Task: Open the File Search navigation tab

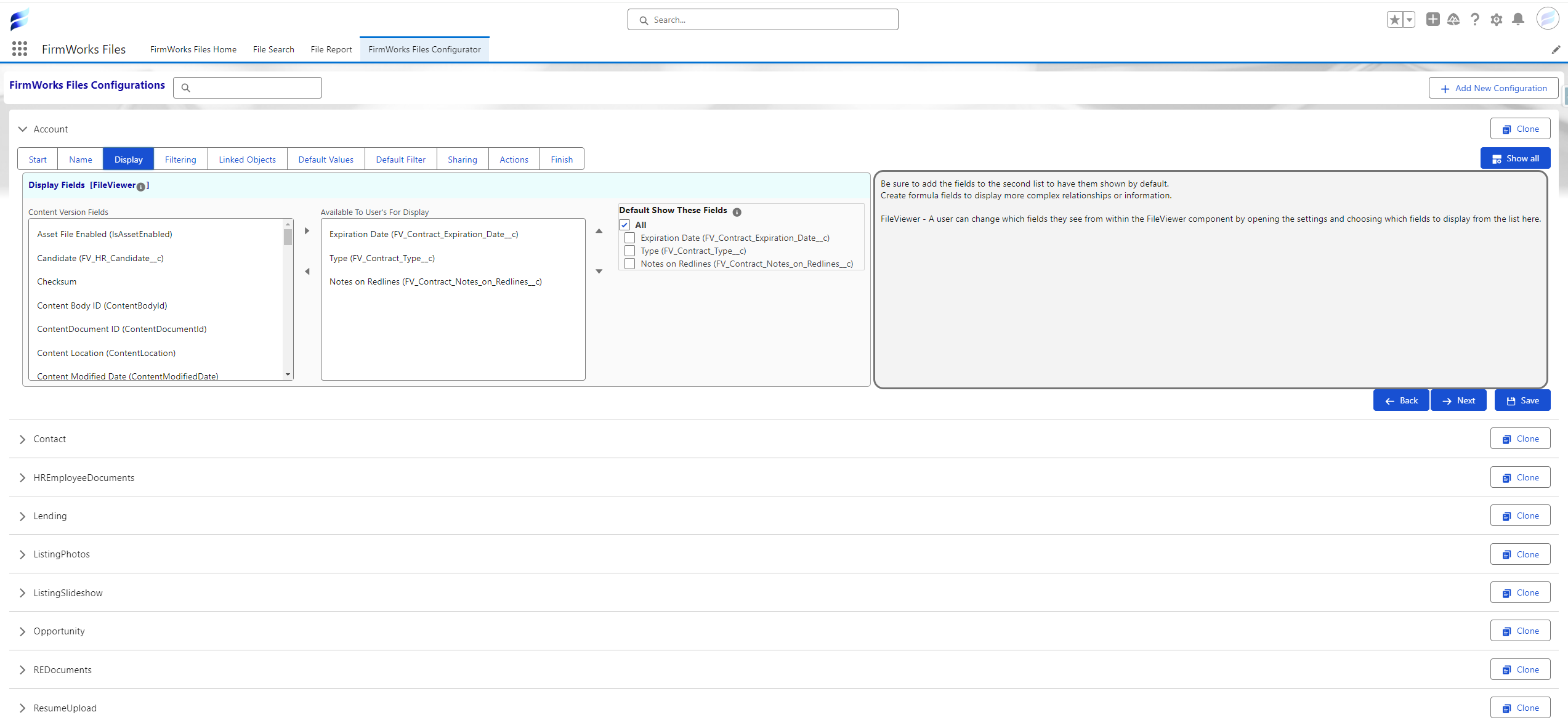Action: (x=273, y=49)
